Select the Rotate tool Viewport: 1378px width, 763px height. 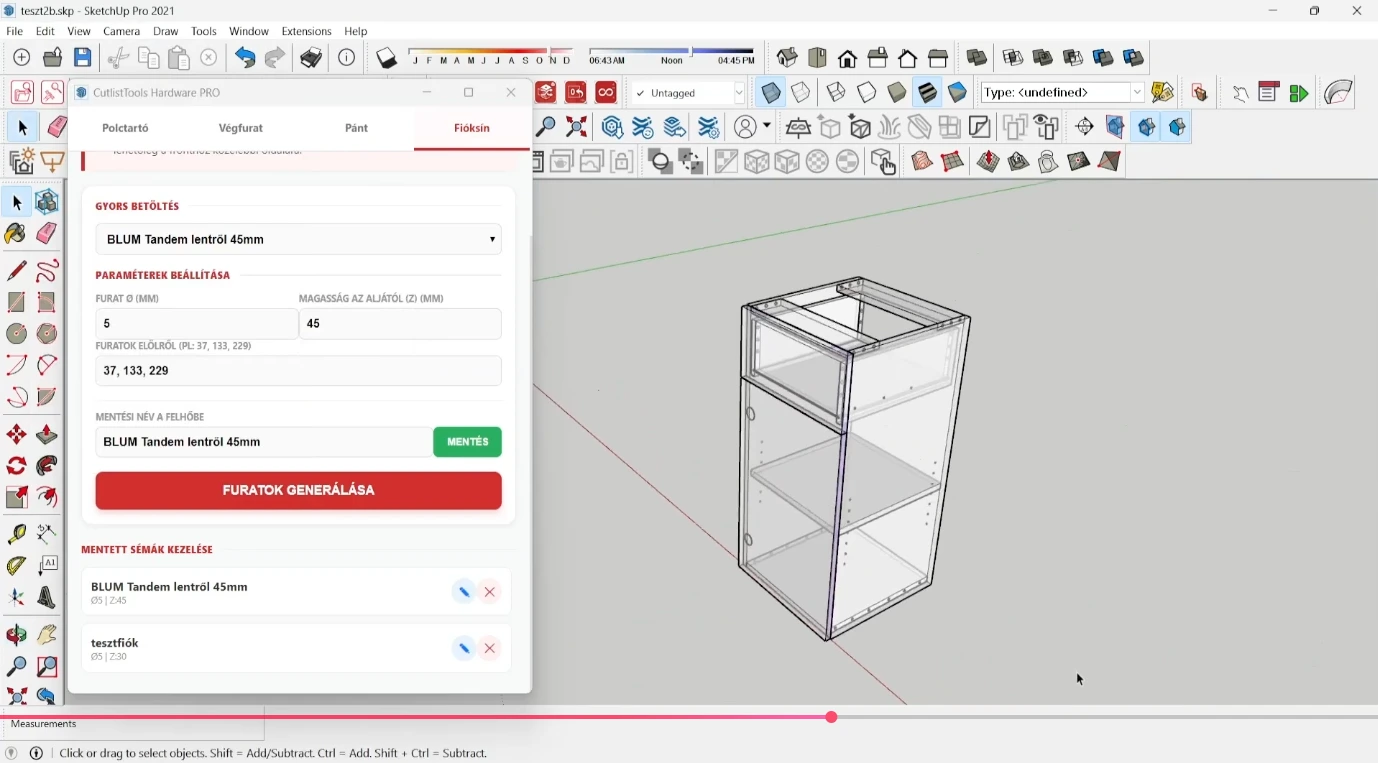pos(16,466)
